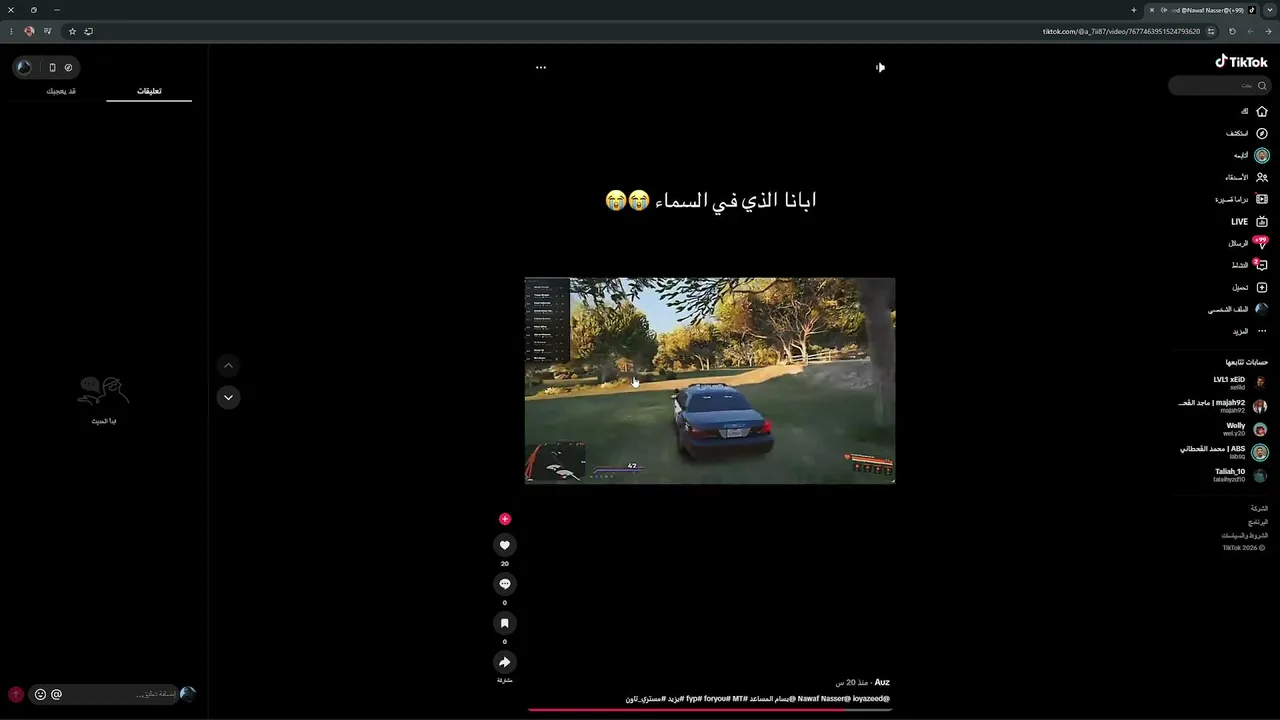Click the #fyp hashtag in the caption

tap(692, 699)
